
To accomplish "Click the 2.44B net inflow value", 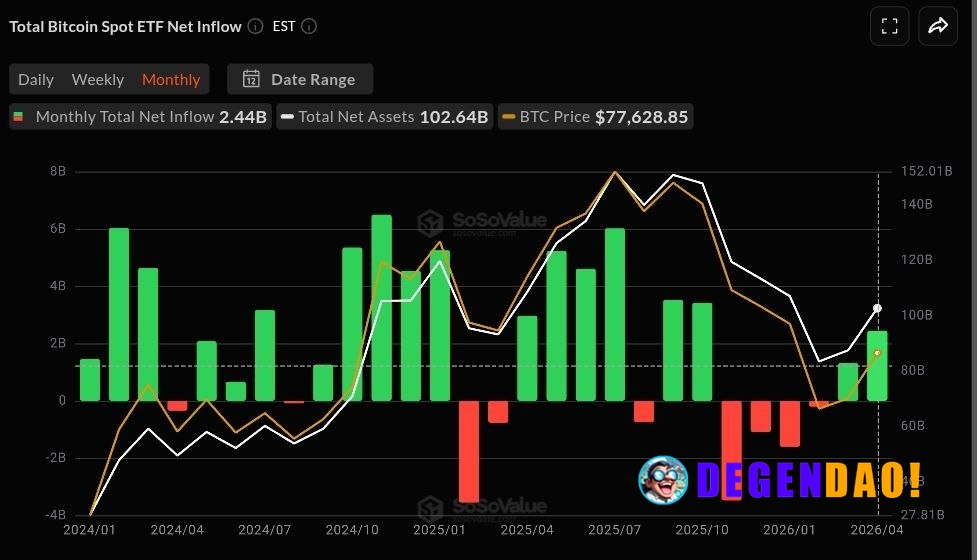I will click(243, 116).
